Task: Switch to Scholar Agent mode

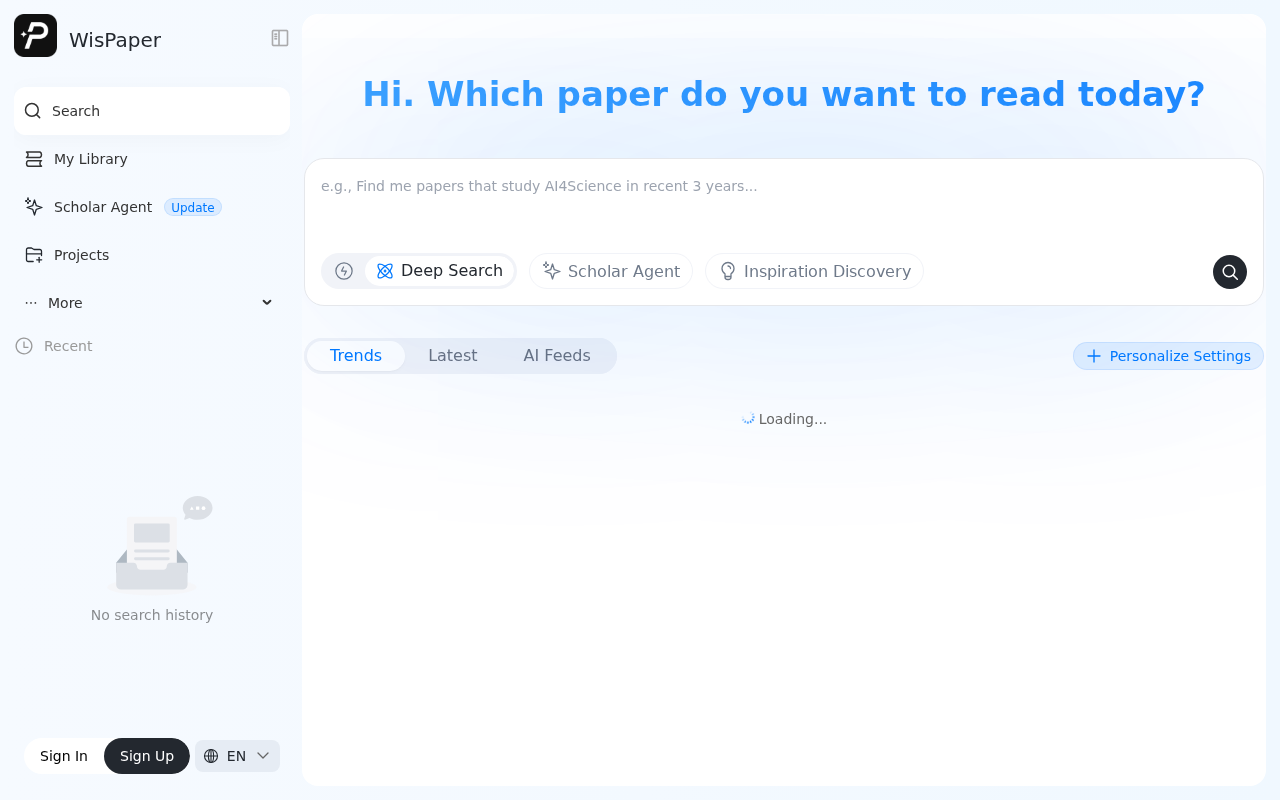Action: pyautogui.click(x=611, y=271)
